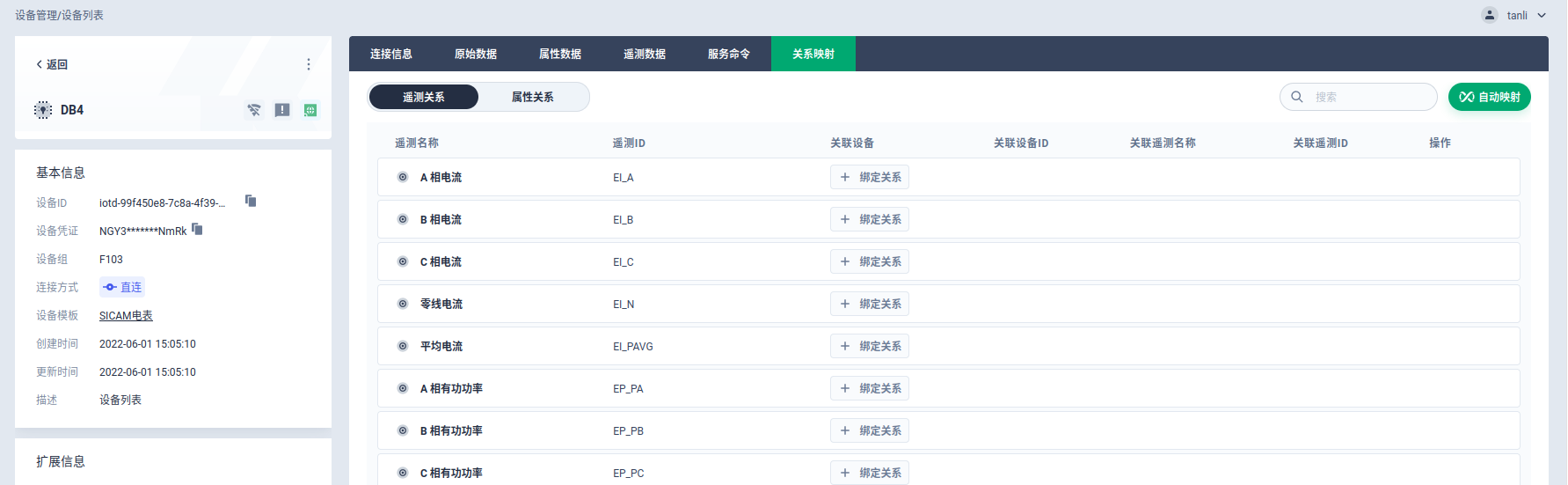Switch to 属性关系 toggle option

(532, 97)
